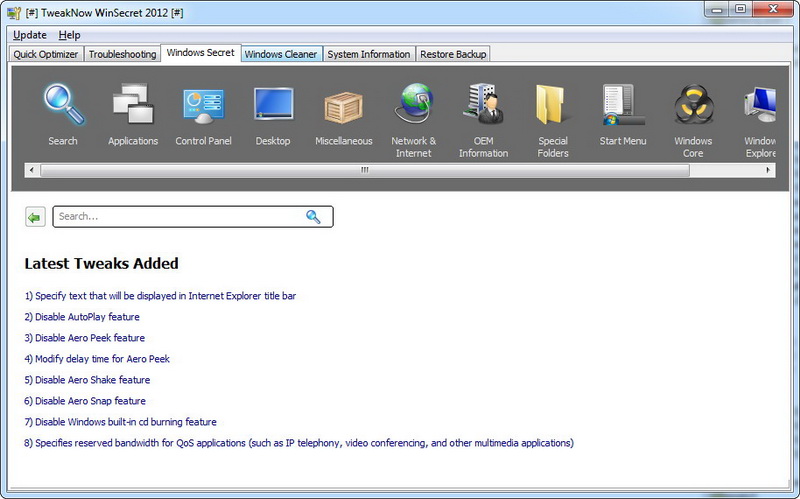The image size is (800, 499).
Task: Minimize the TweakNow WinSecret window
Action: [717, 9]
